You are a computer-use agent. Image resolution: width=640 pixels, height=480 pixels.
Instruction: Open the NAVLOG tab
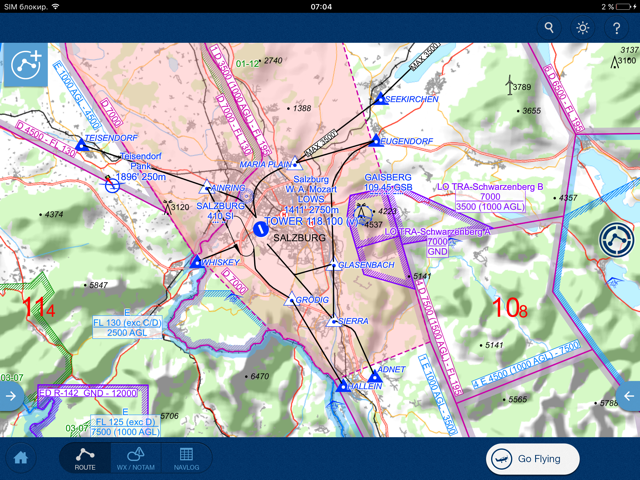[x=186, y=458]
